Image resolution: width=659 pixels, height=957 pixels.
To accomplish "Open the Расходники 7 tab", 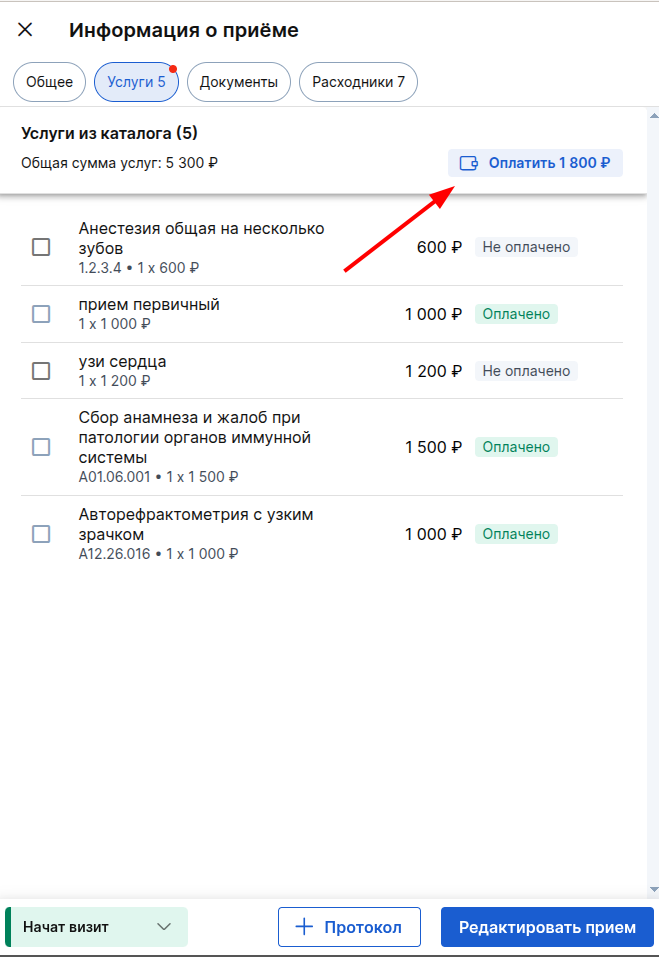I will [358, 82].
